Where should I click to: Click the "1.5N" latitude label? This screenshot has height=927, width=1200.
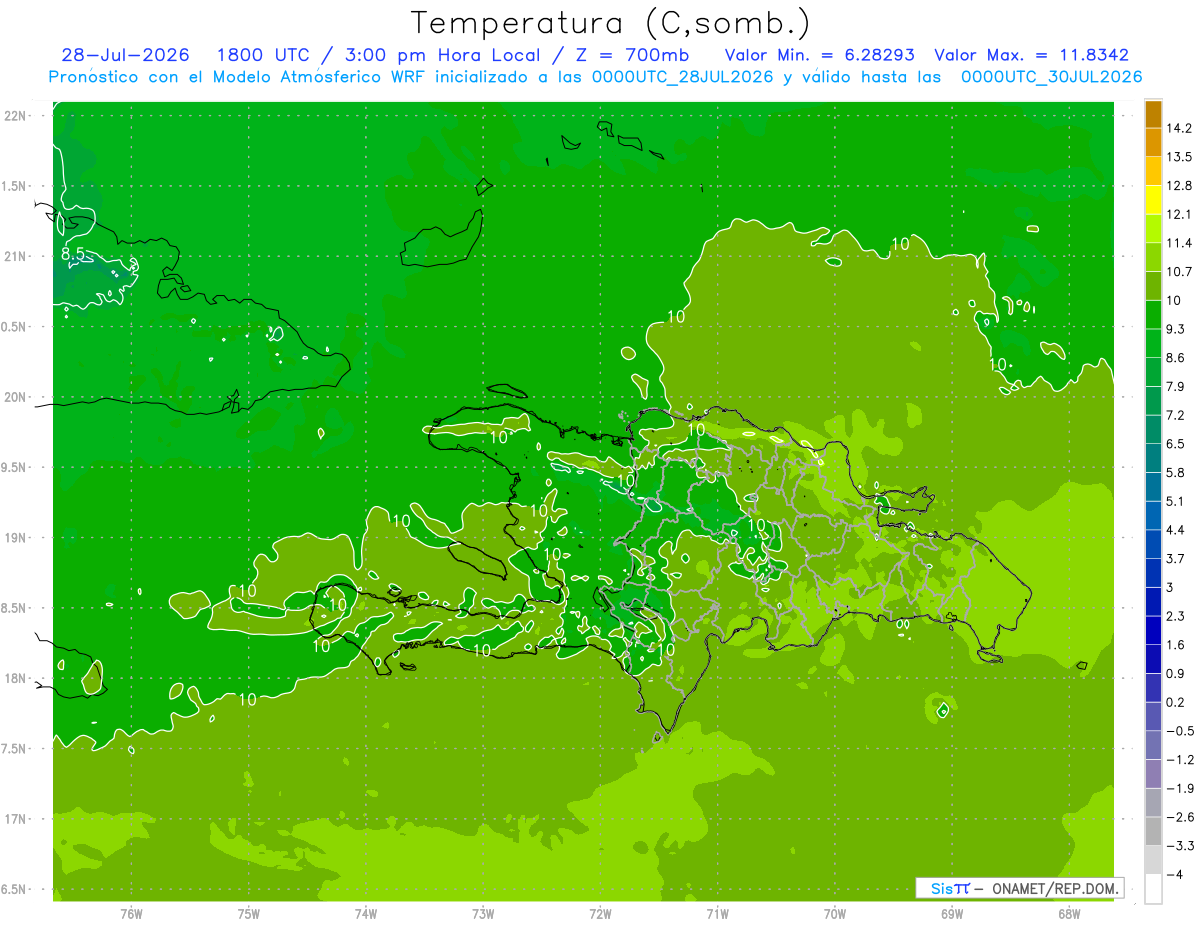coord(13,186)
